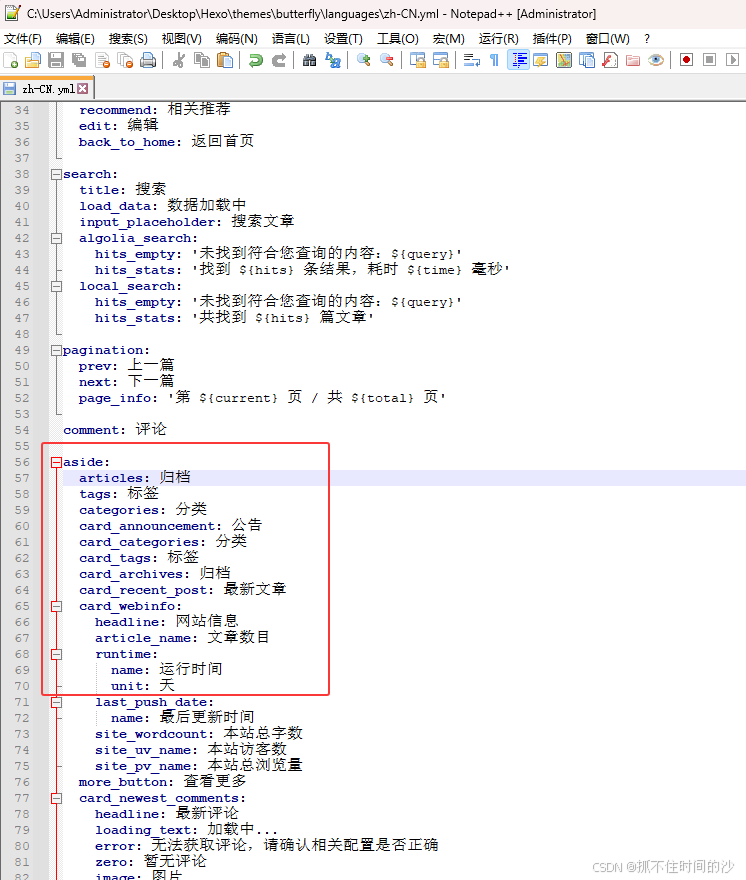746x880 pixels.
Task: Open the ? help menu
Action: pos(647,39)
